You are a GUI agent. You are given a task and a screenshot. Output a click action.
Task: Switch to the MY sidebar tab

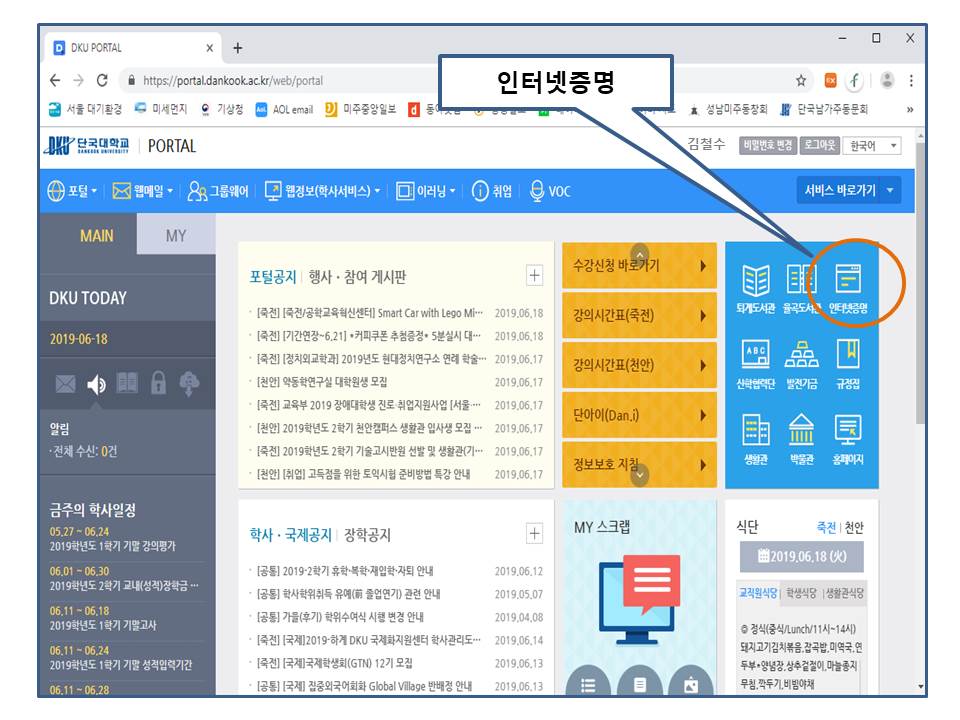point(175,236)
